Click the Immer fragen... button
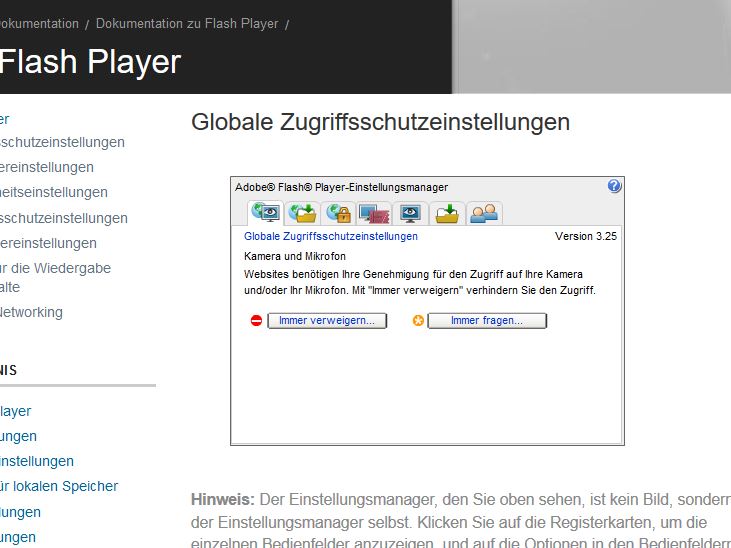731x548 pixels. [x=487, y=321]
